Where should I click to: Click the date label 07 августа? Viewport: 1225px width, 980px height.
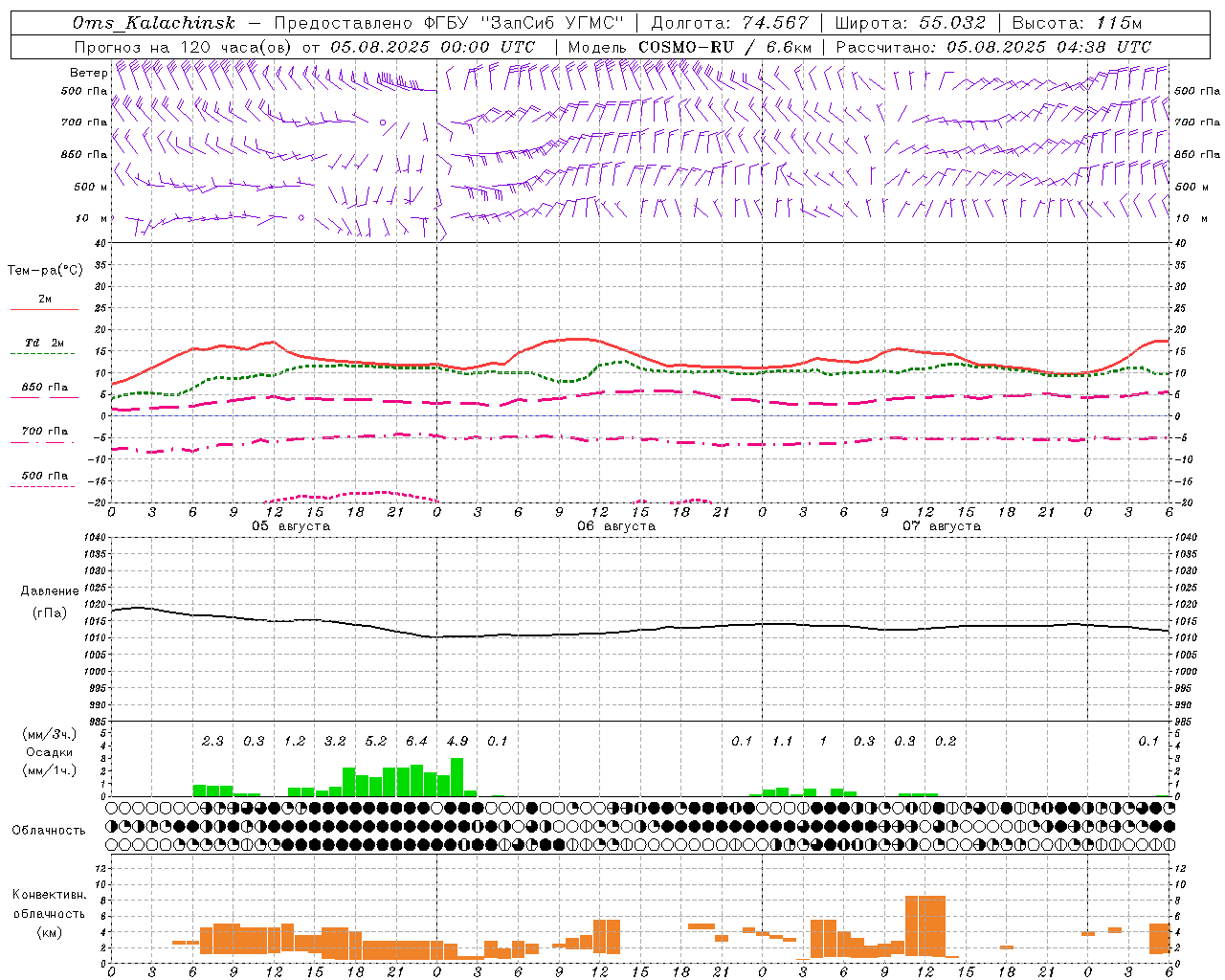(x=942, y=526)
